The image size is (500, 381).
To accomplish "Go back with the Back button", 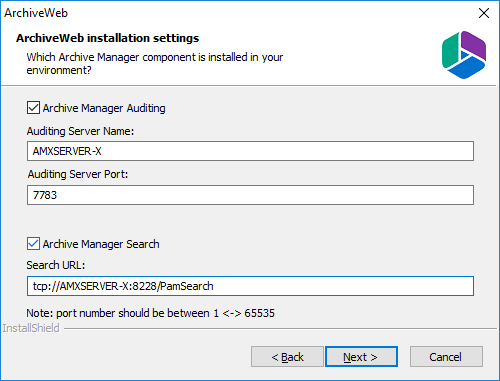I will coord(287,357).
